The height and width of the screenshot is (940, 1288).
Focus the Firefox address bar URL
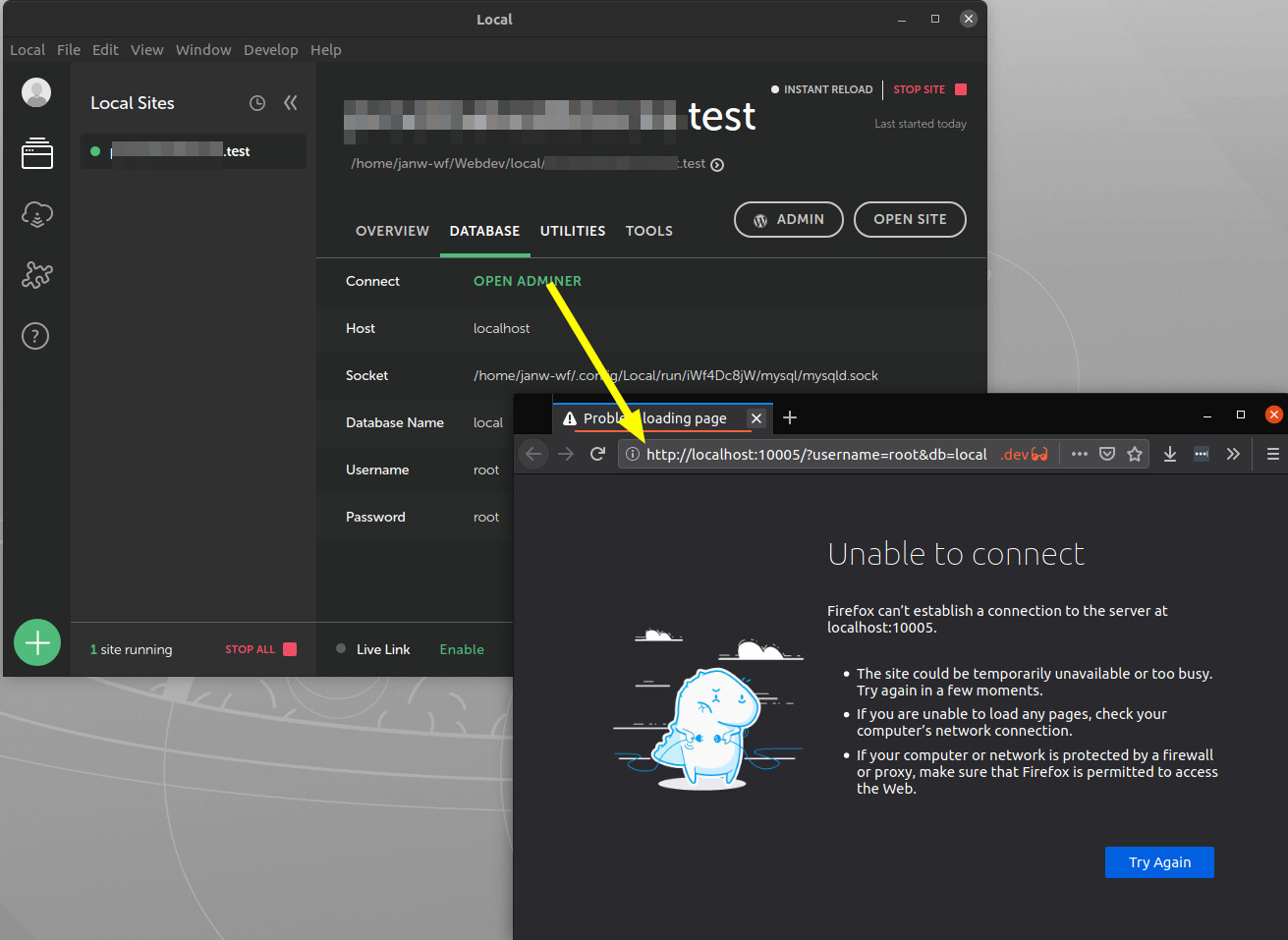click(x=816, y=454)
